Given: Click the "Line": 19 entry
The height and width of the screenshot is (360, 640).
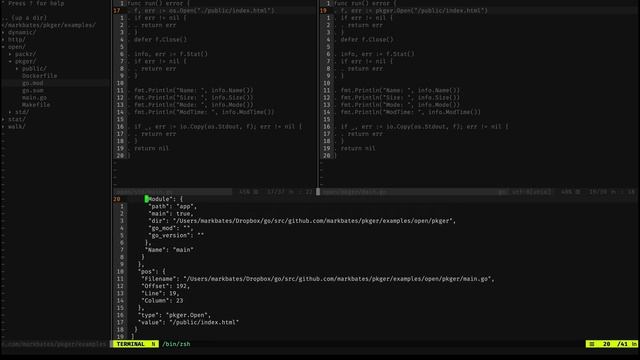Looking at the screenshot, I should pyautogui.click(x=160, y=293).
